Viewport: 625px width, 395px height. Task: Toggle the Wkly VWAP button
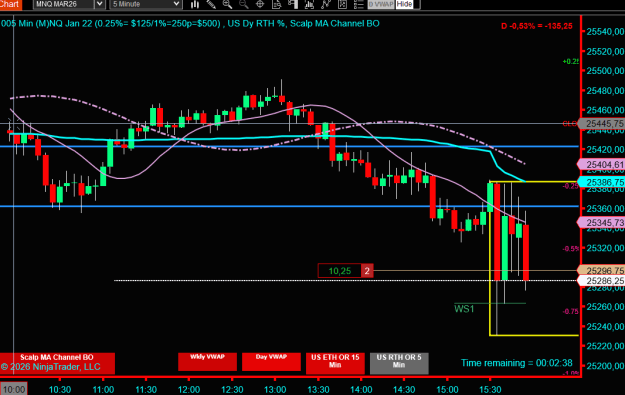(207, 362)
